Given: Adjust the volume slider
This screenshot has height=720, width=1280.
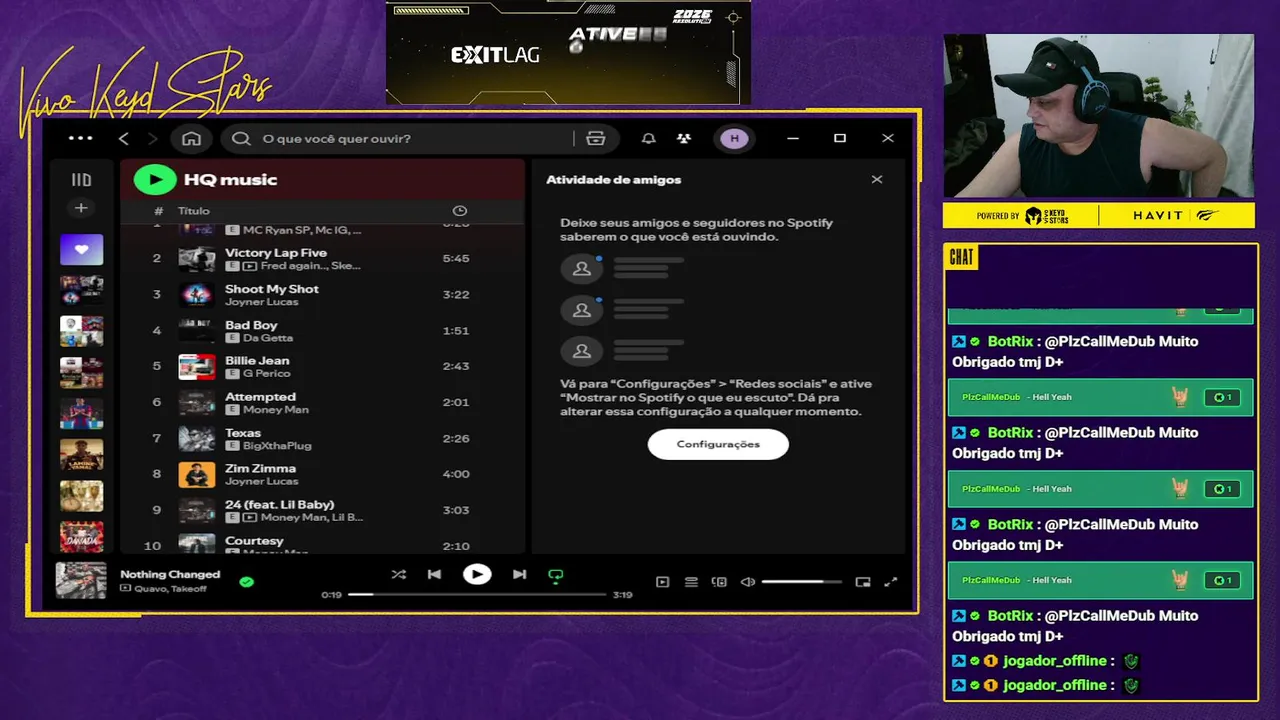Looking at the screenshot, I should [802, 582].
